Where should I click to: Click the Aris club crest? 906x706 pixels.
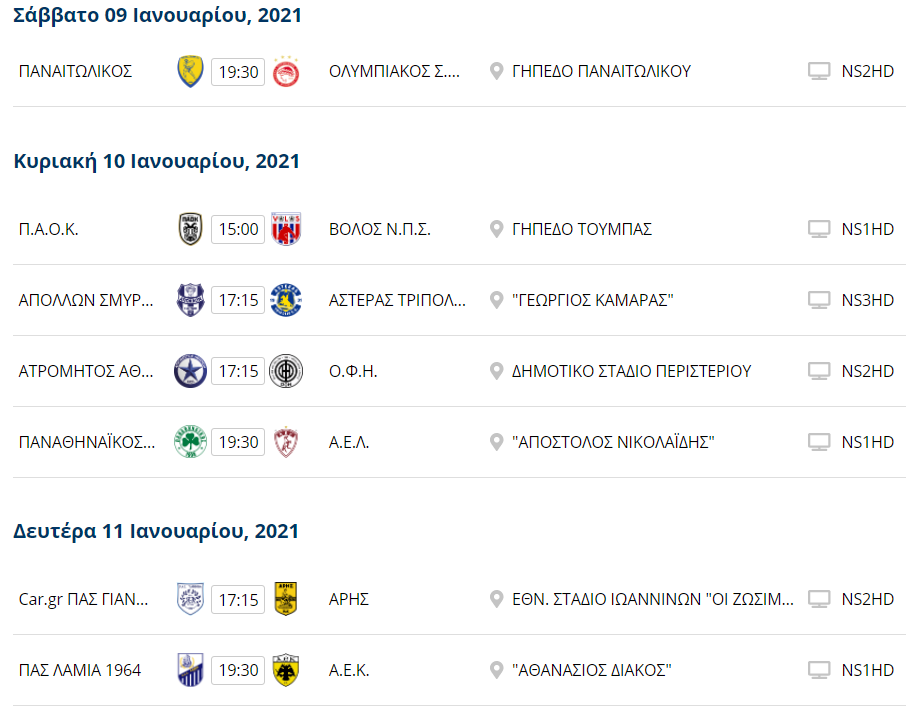[286, 599]
